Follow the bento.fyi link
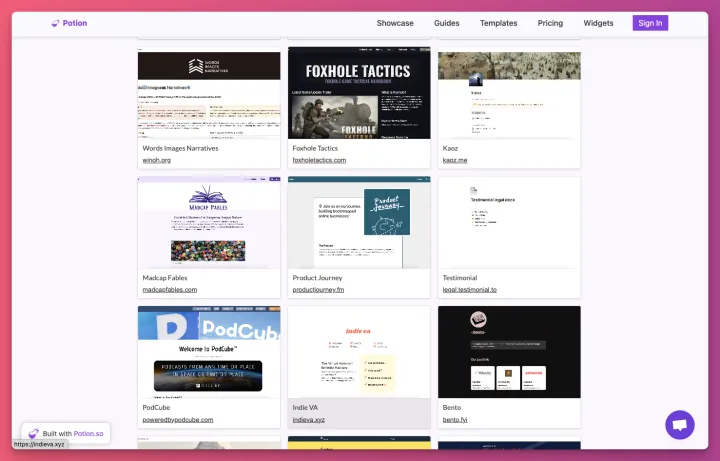 tap(455, 420)
